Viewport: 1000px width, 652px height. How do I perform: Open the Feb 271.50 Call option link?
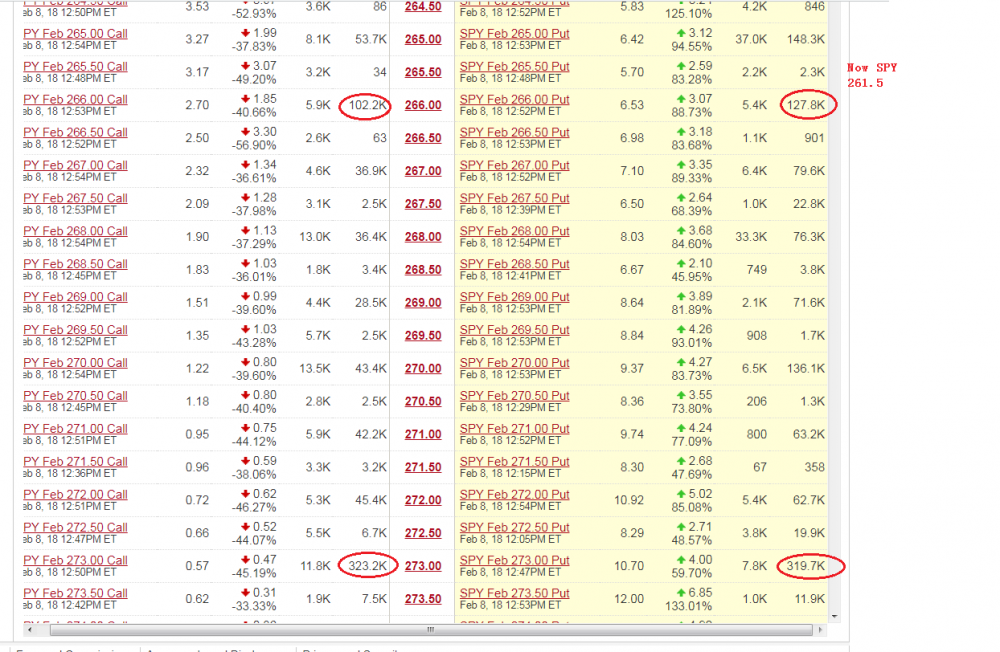coord(75,462)
